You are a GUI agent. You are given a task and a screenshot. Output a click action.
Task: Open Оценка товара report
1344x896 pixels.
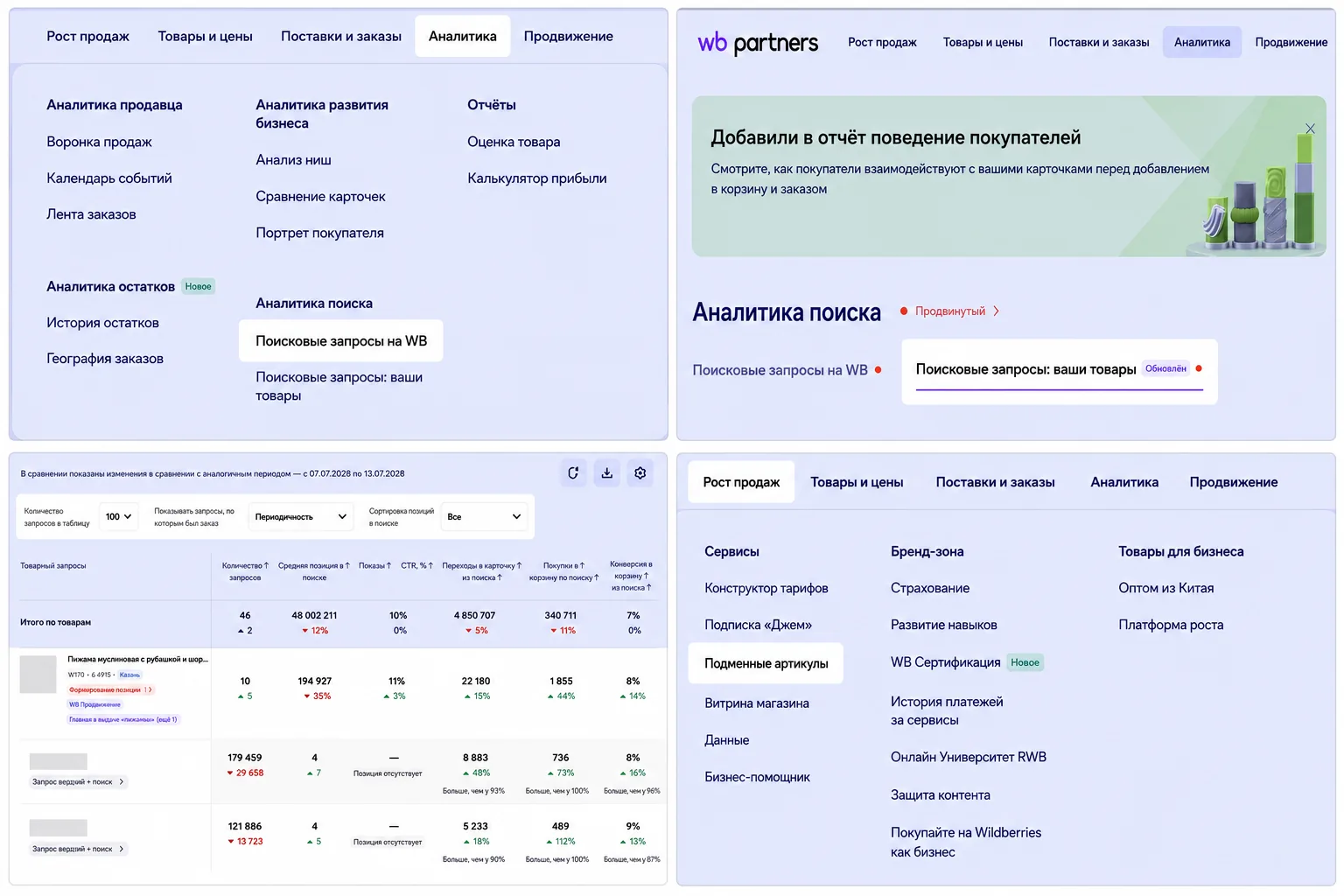point(514,142)
